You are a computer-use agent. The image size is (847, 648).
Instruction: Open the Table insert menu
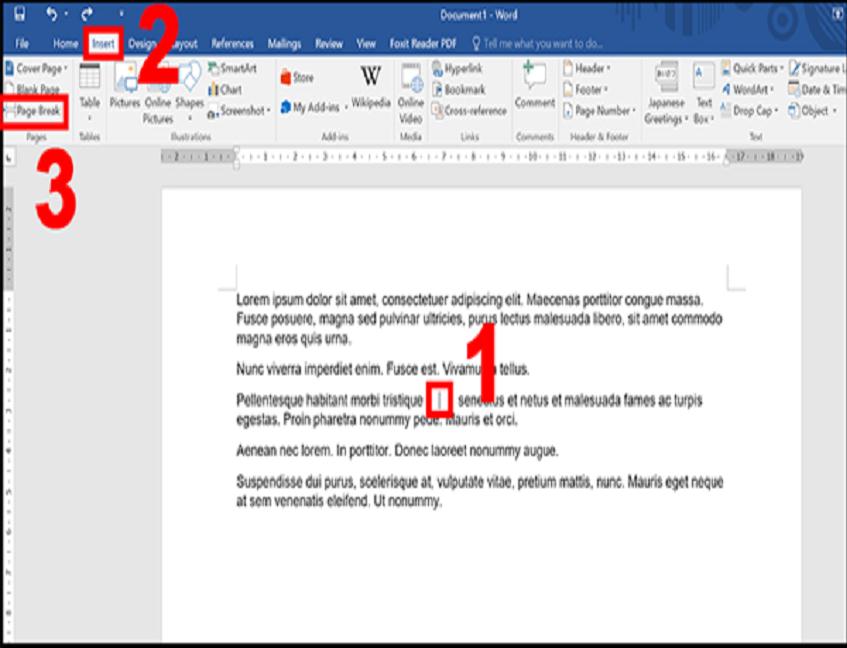pos(90,93)
